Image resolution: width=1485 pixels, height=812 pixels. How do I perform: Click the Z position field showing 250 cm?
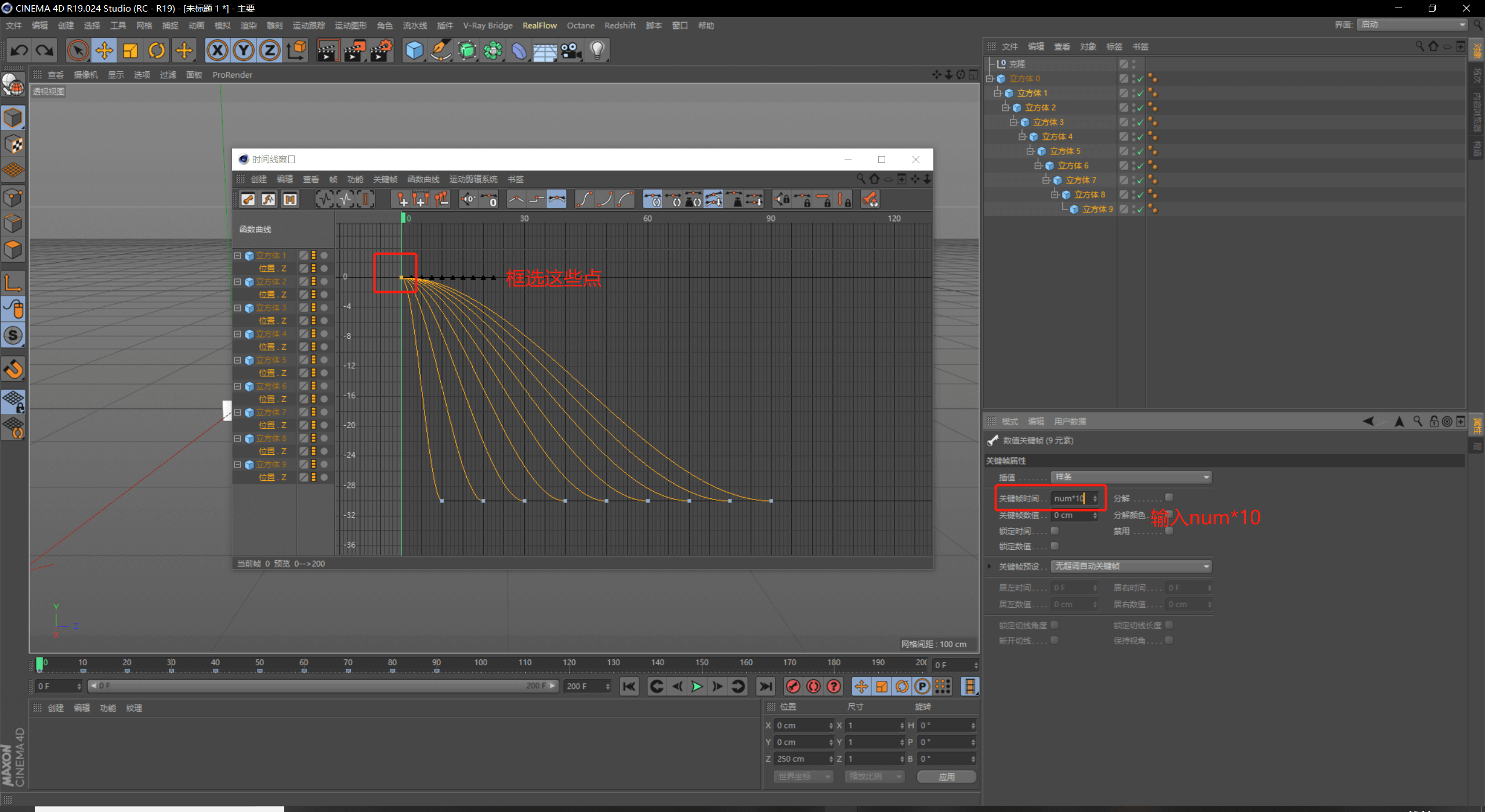804,759
